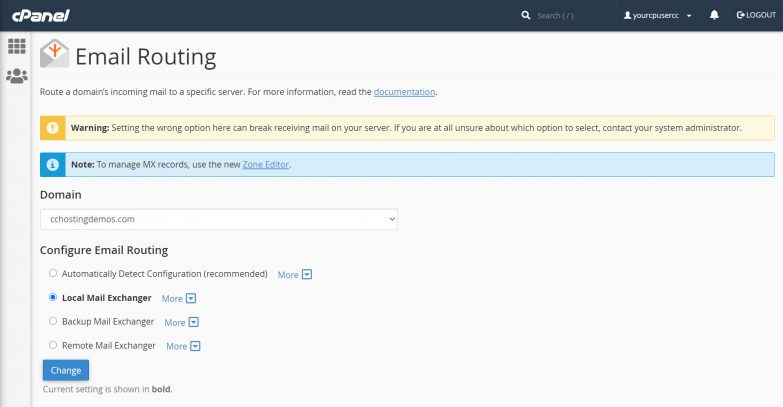Screen dimensions: 783x407
Task: Click the Email Routing envelope icon
Action: click(54, 54)
